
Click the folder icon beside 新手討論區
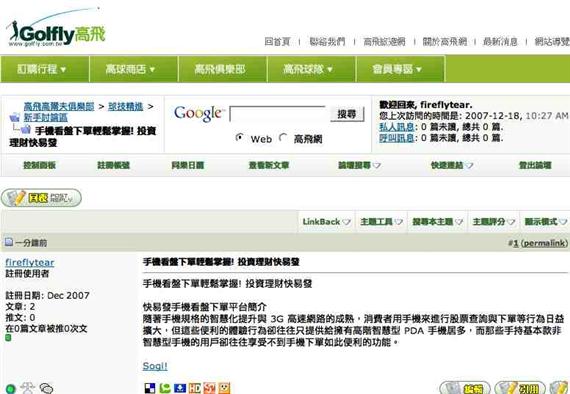pos(15,117)
